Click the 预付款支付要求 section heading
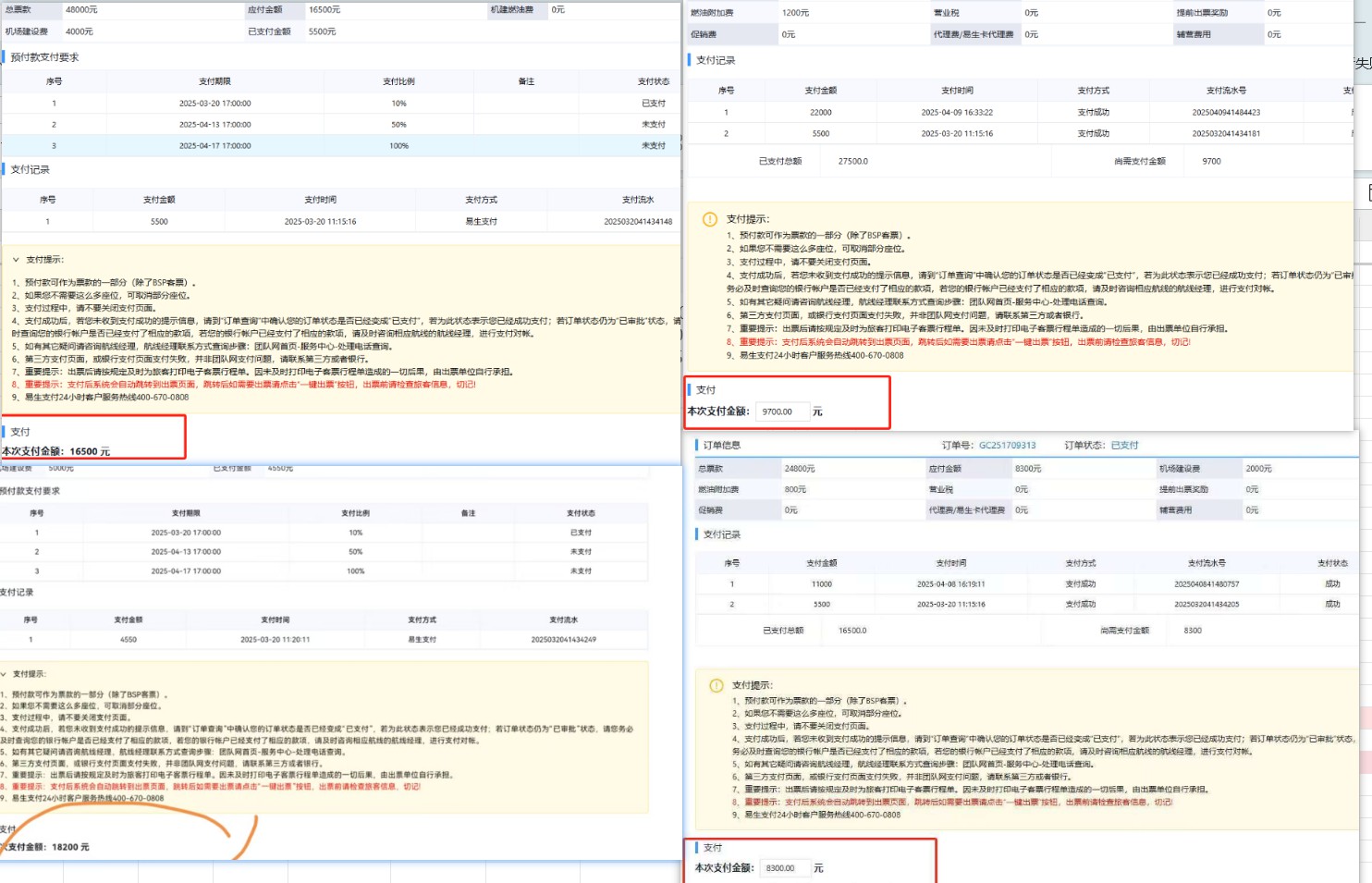The width and height of the screenshot is (1372, 883). [44, 57]
